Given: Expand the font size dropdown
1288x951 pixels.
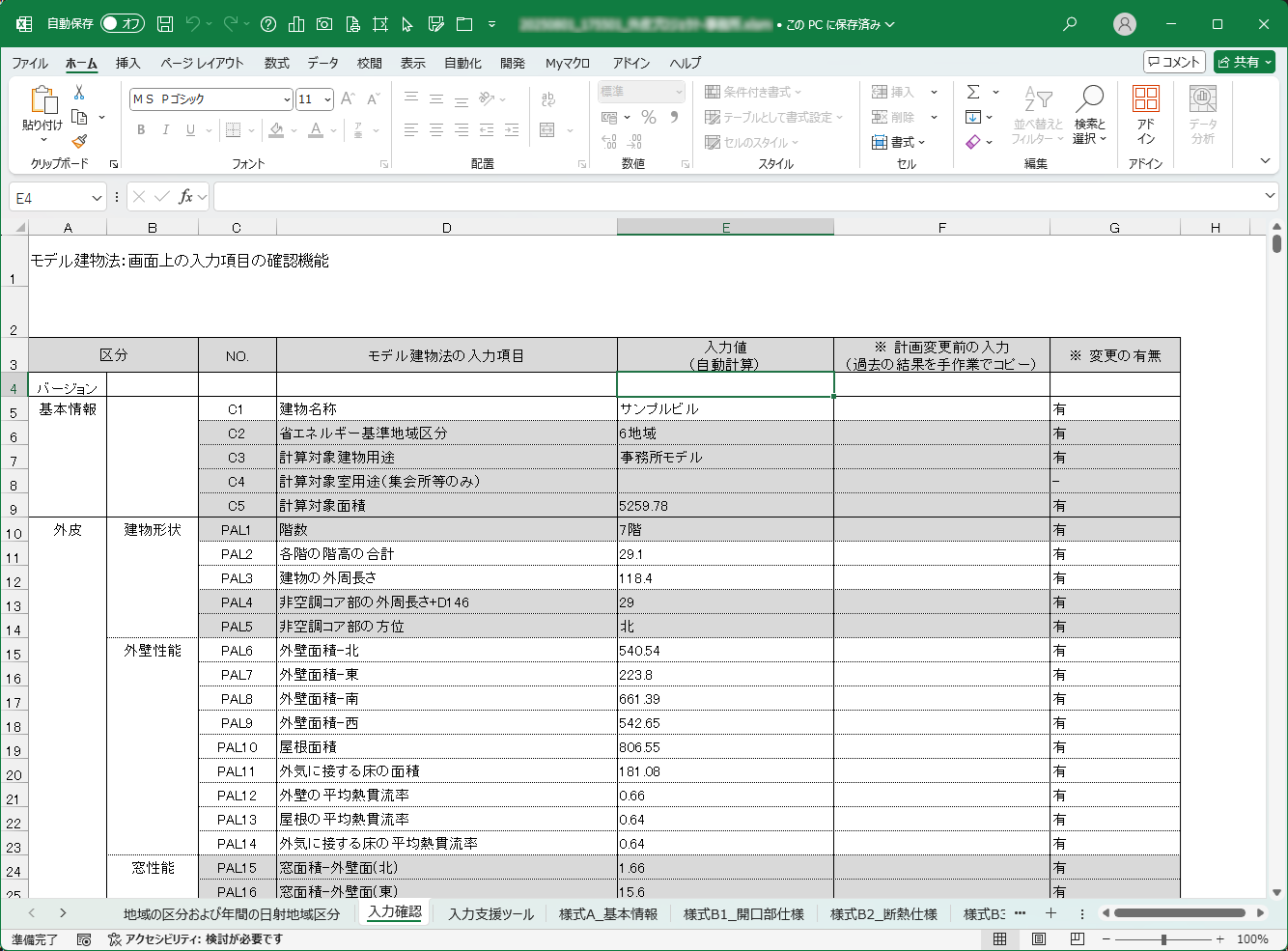Looking at the screenshot, I should (x=328, y=99).
